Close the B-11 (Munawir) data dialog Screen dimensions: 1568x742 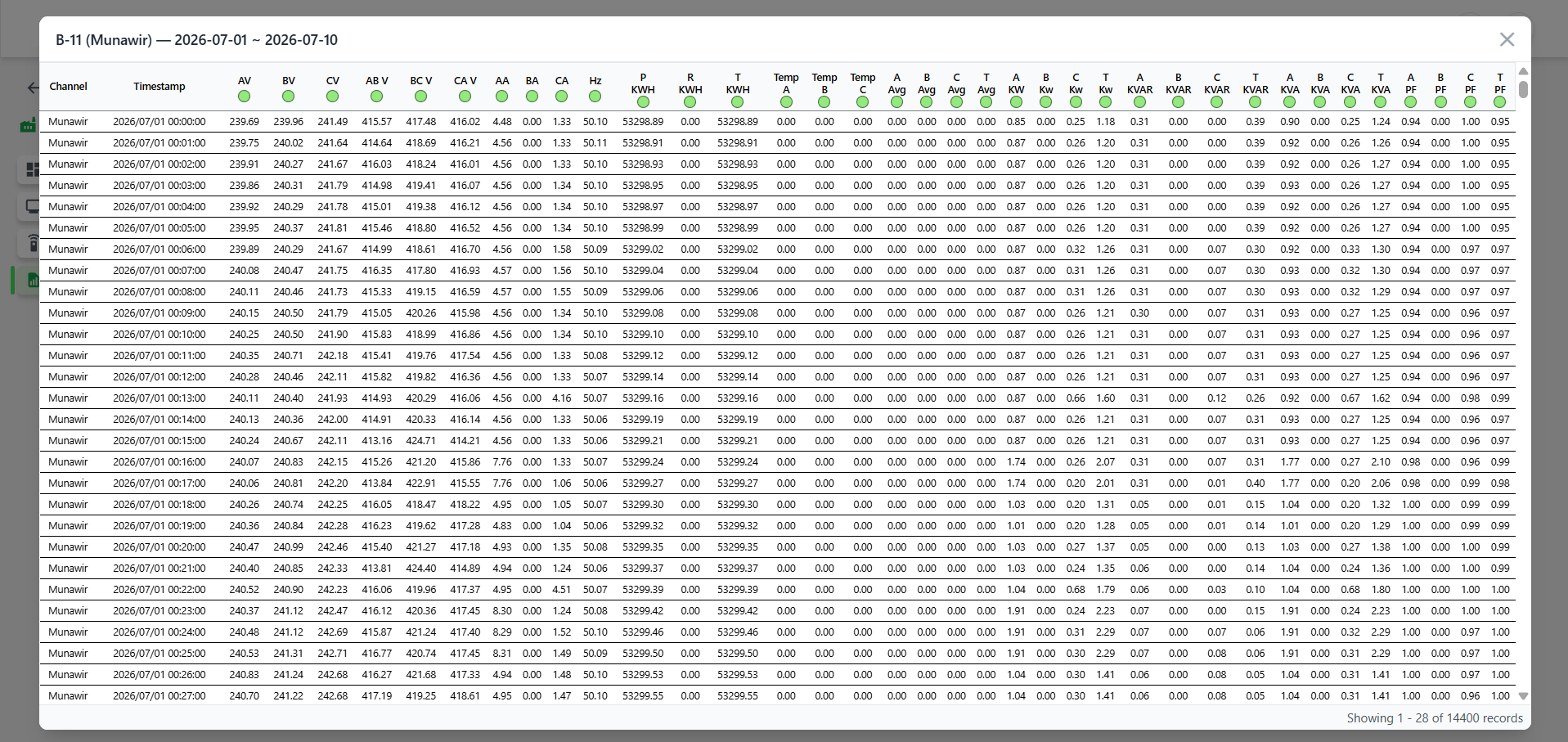click(1507, 39)
